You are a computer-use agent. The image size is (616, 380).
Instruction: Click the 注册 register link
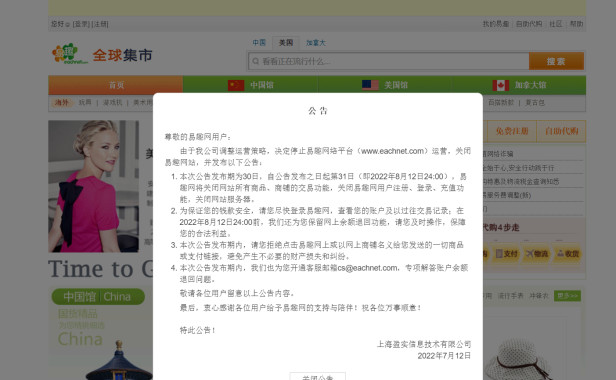pos(100,24)
